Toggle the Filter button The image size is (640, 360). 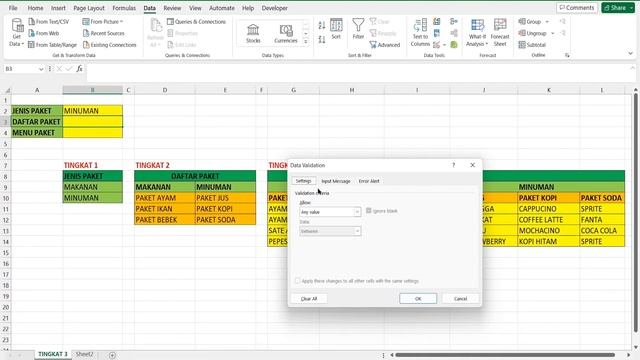pyautogui.click(x=358, y=29)
